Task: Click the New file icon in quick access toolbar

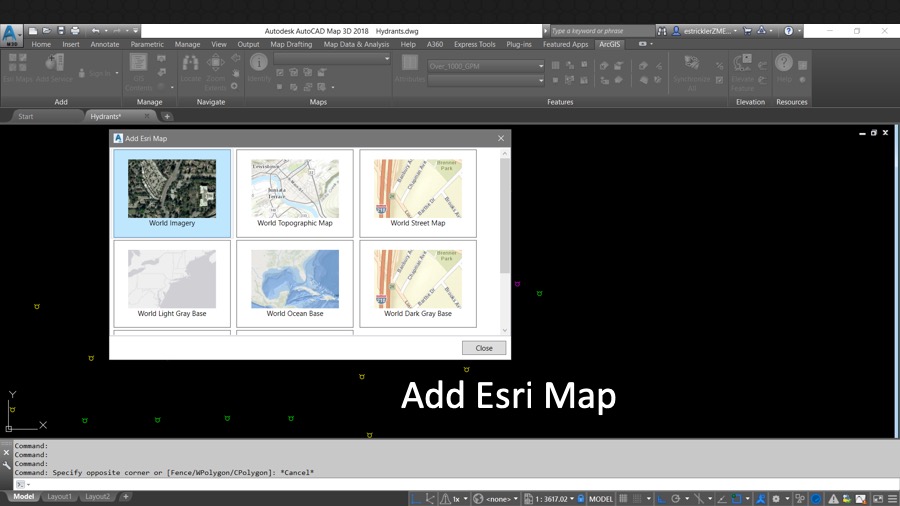Action: click(x=33, y=31)
